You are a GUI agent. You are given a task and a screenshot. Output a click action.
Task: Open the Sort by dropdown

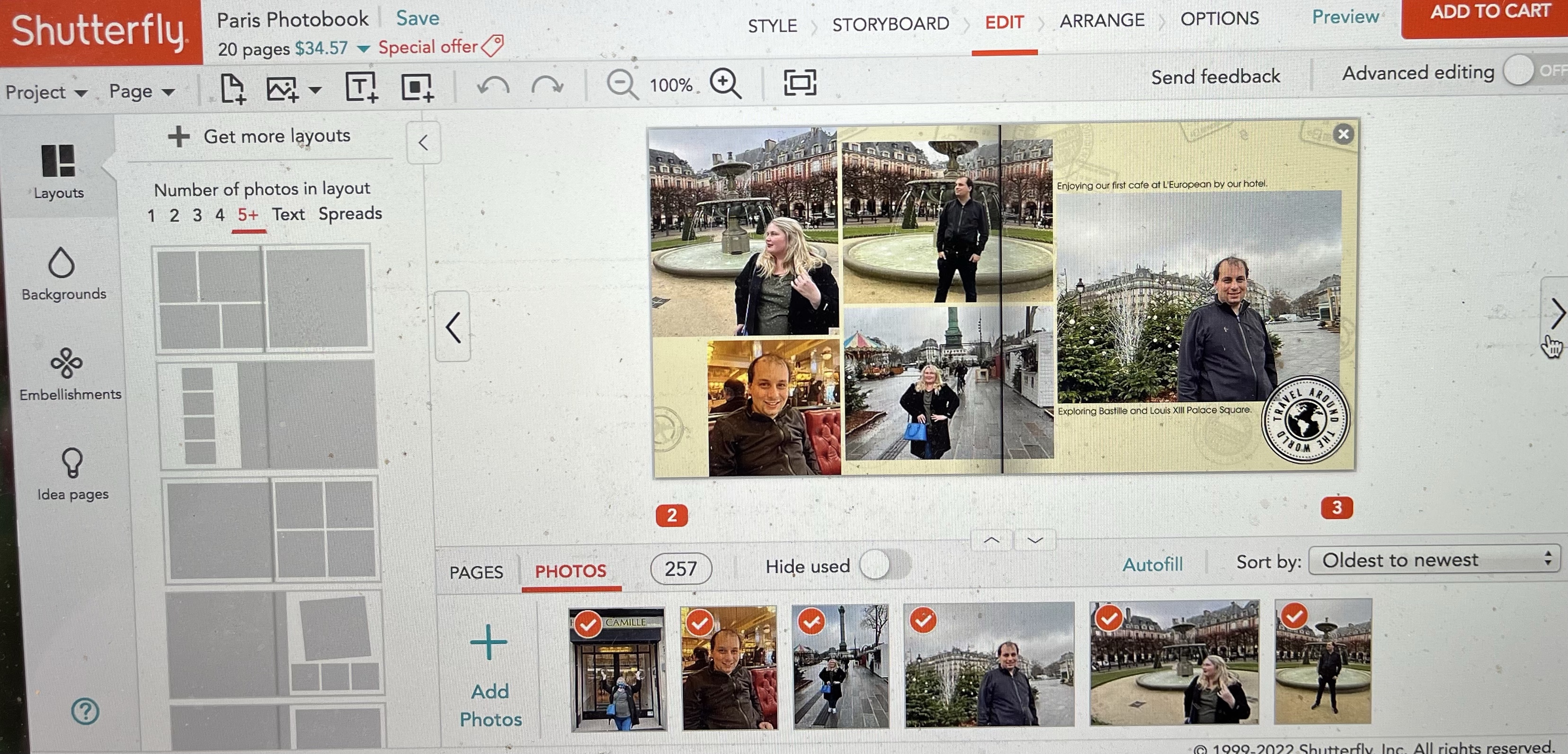tap(1434, 559)
